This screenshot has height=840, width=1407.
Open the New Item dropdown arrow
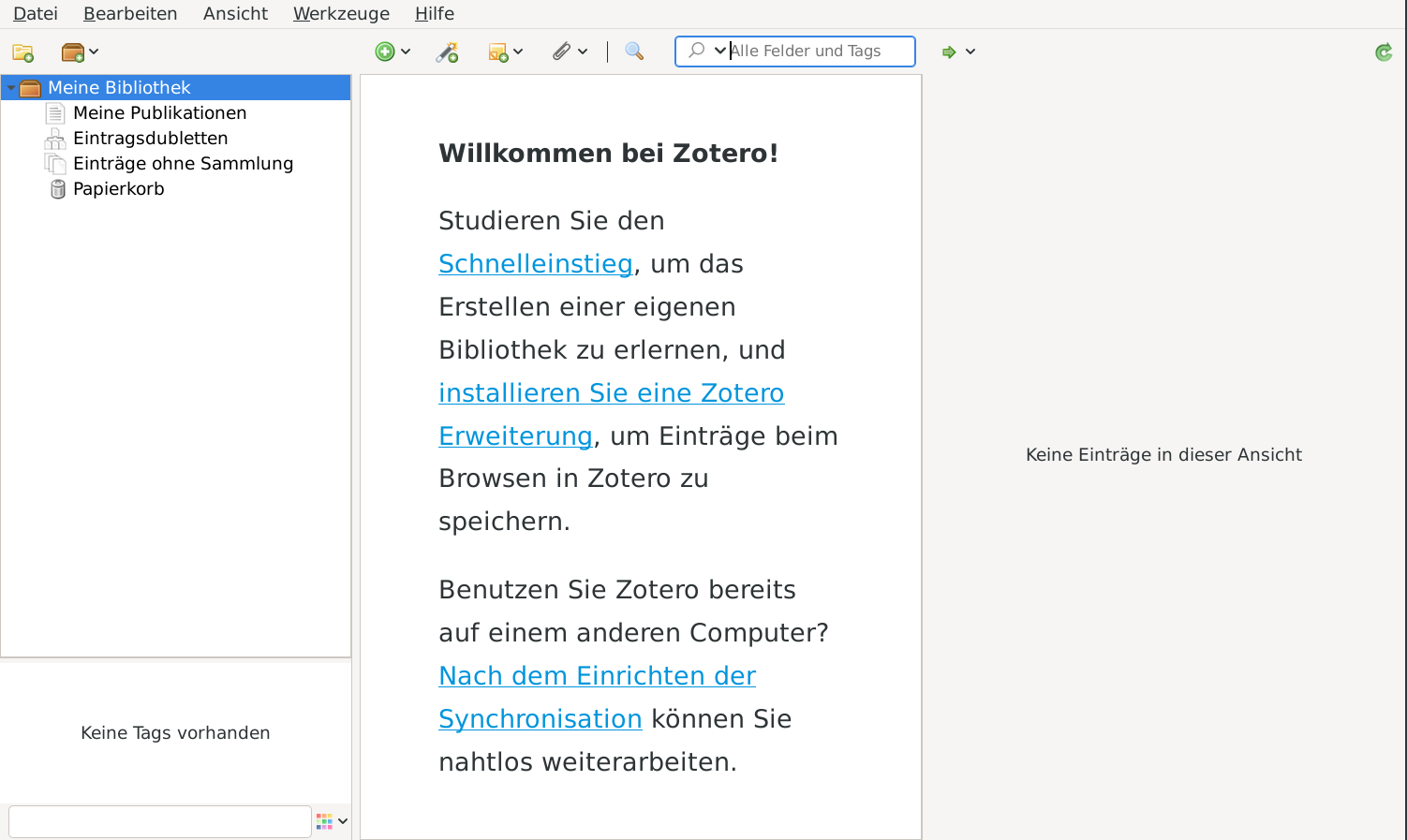tap(406, 52)
